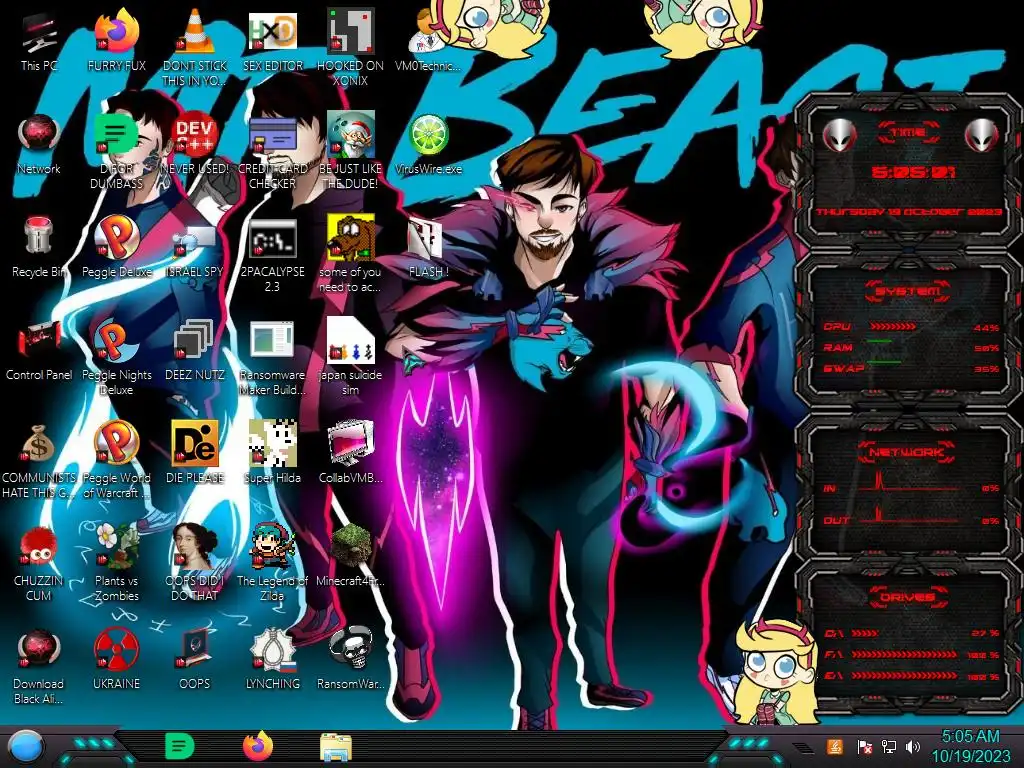Open the green chat-bubble DI FOR desktop shortcut
This screenshot has height=768, width=1024.
tap(116, 150)
